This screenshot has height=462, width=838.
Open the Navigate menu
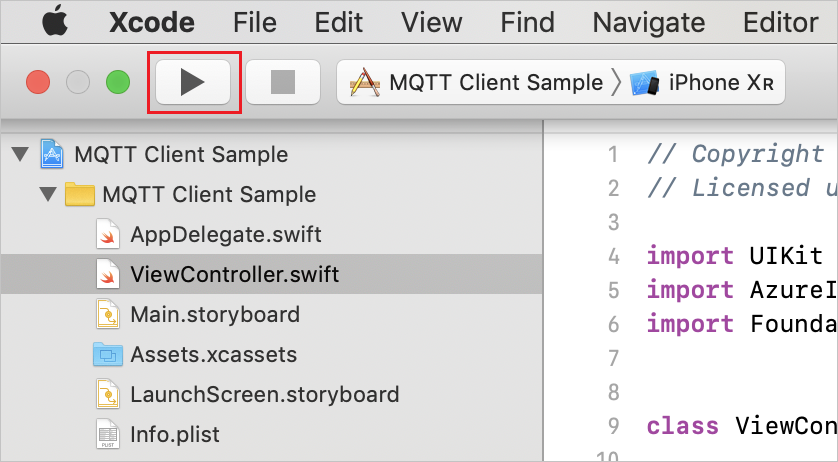(x=649, y=21)
